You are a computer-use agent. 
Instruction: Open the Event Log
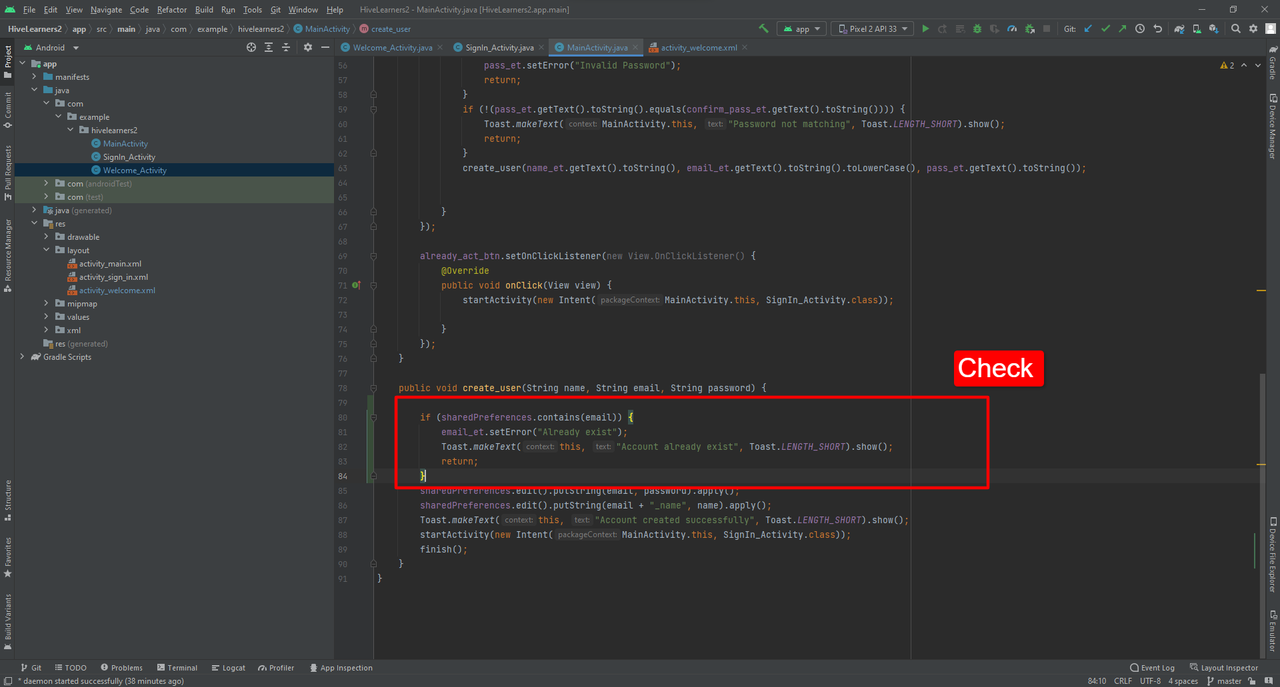pyautogui.click(x=1152, y=668)
